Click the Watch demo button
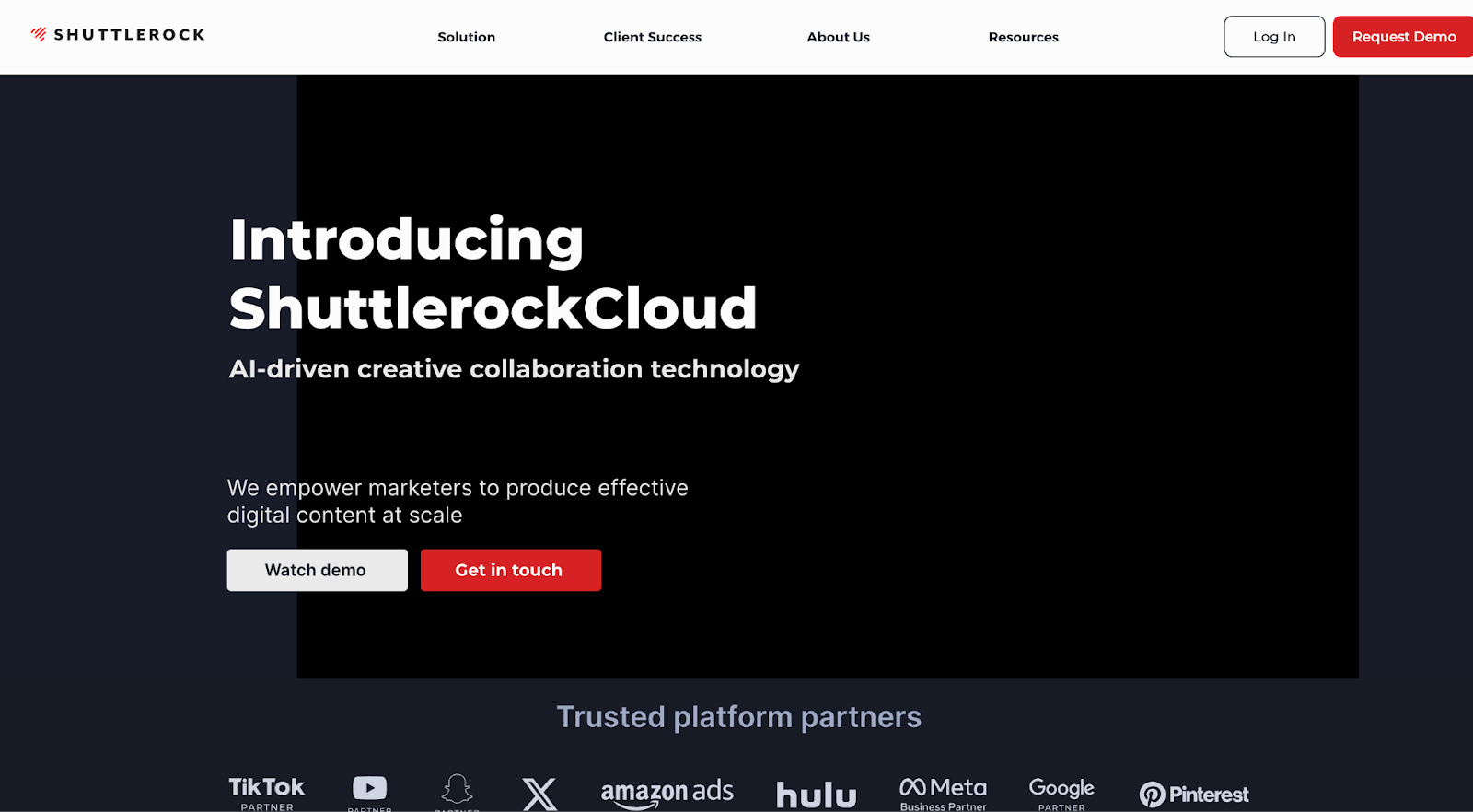The image size is (1473, 812). 318,570
